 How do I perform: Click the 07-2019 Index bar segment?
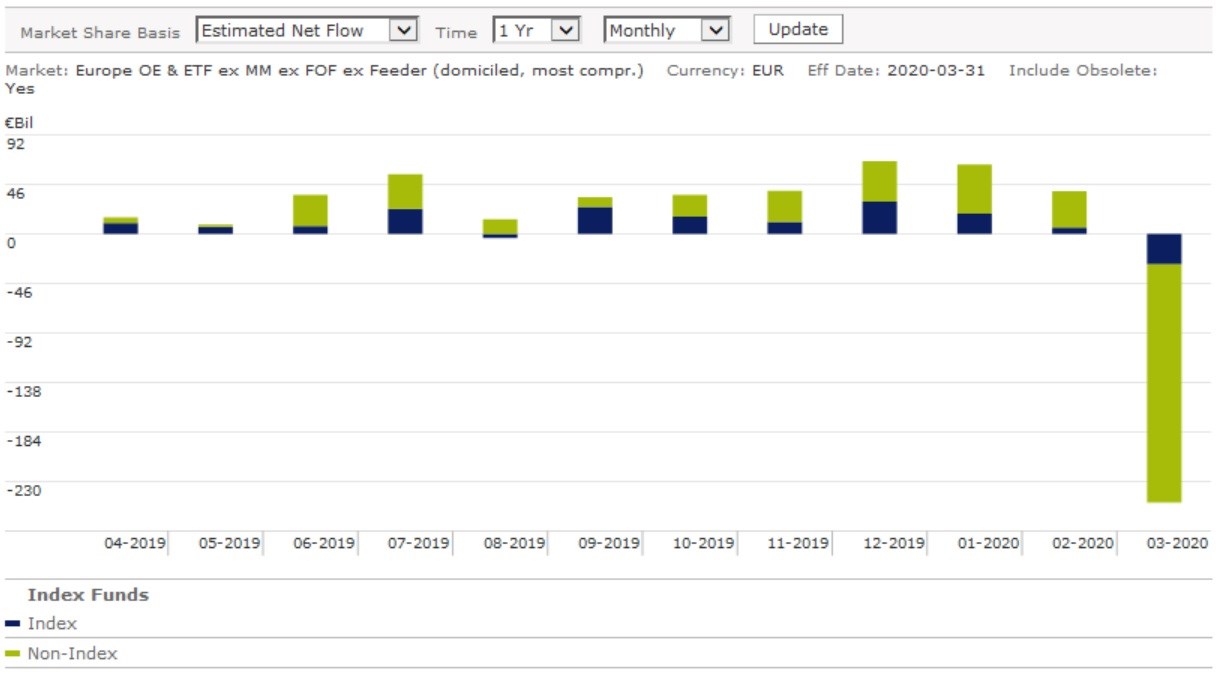tap(405, 221)
